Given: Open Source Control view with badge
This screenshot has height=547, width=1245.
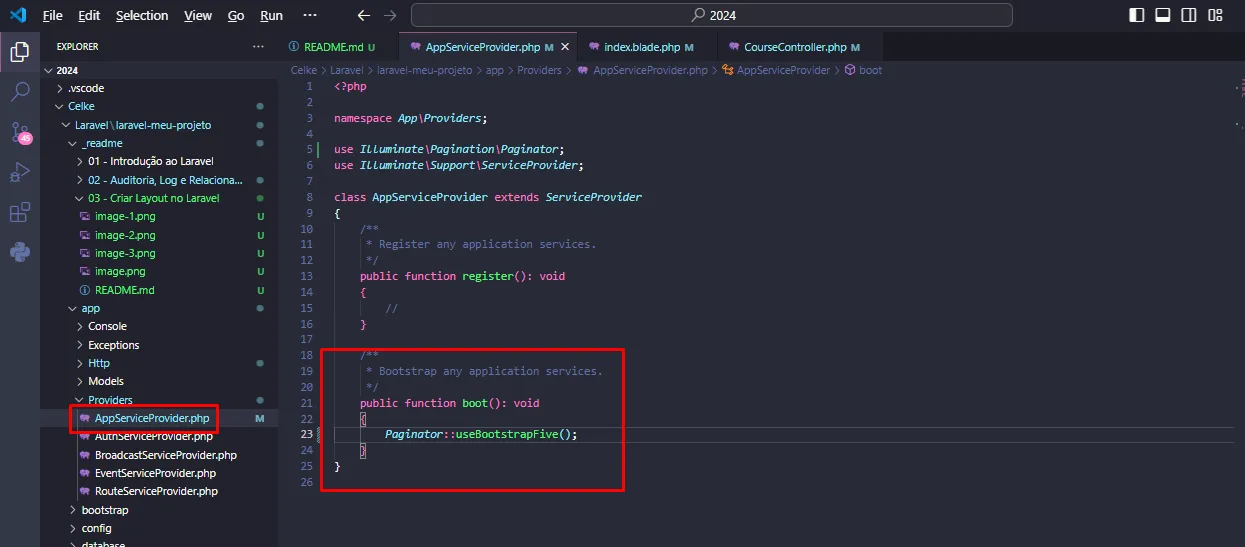Looking at the screenshot, I should click(19, 132).
